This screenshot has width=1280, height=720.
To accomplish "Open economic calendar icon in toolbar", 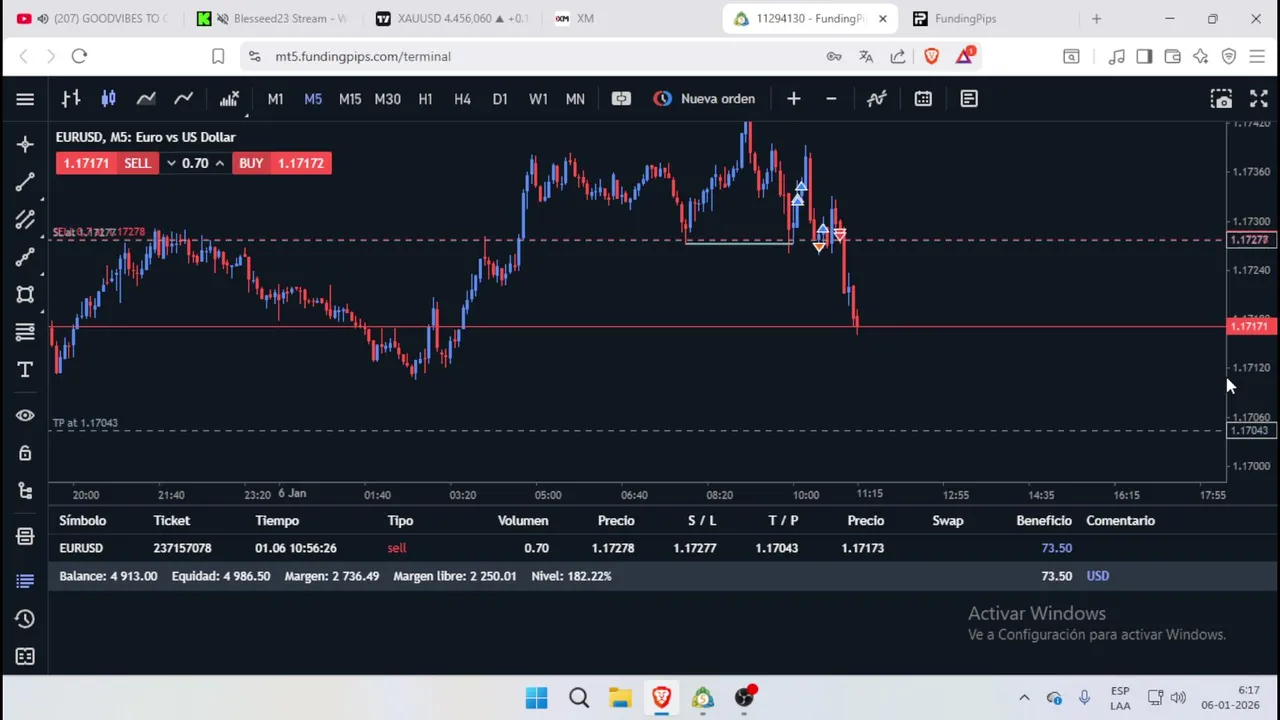I will pyautogui.click(x=923, y=99).
